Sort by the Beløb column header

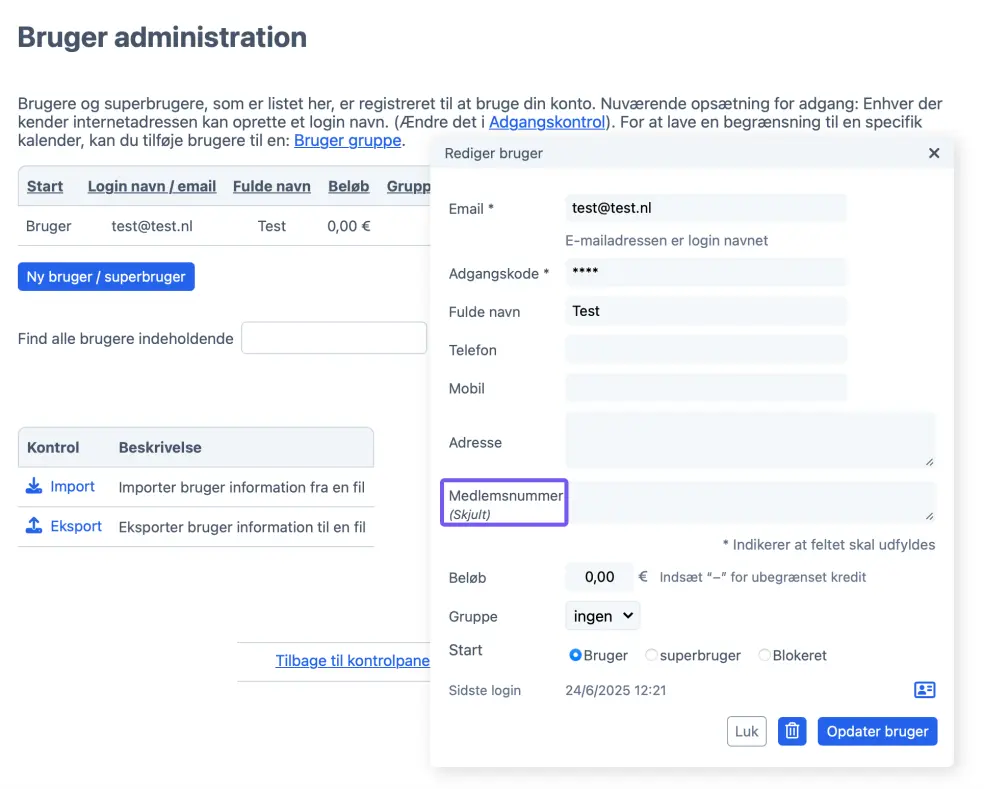(x=348, y=186)
